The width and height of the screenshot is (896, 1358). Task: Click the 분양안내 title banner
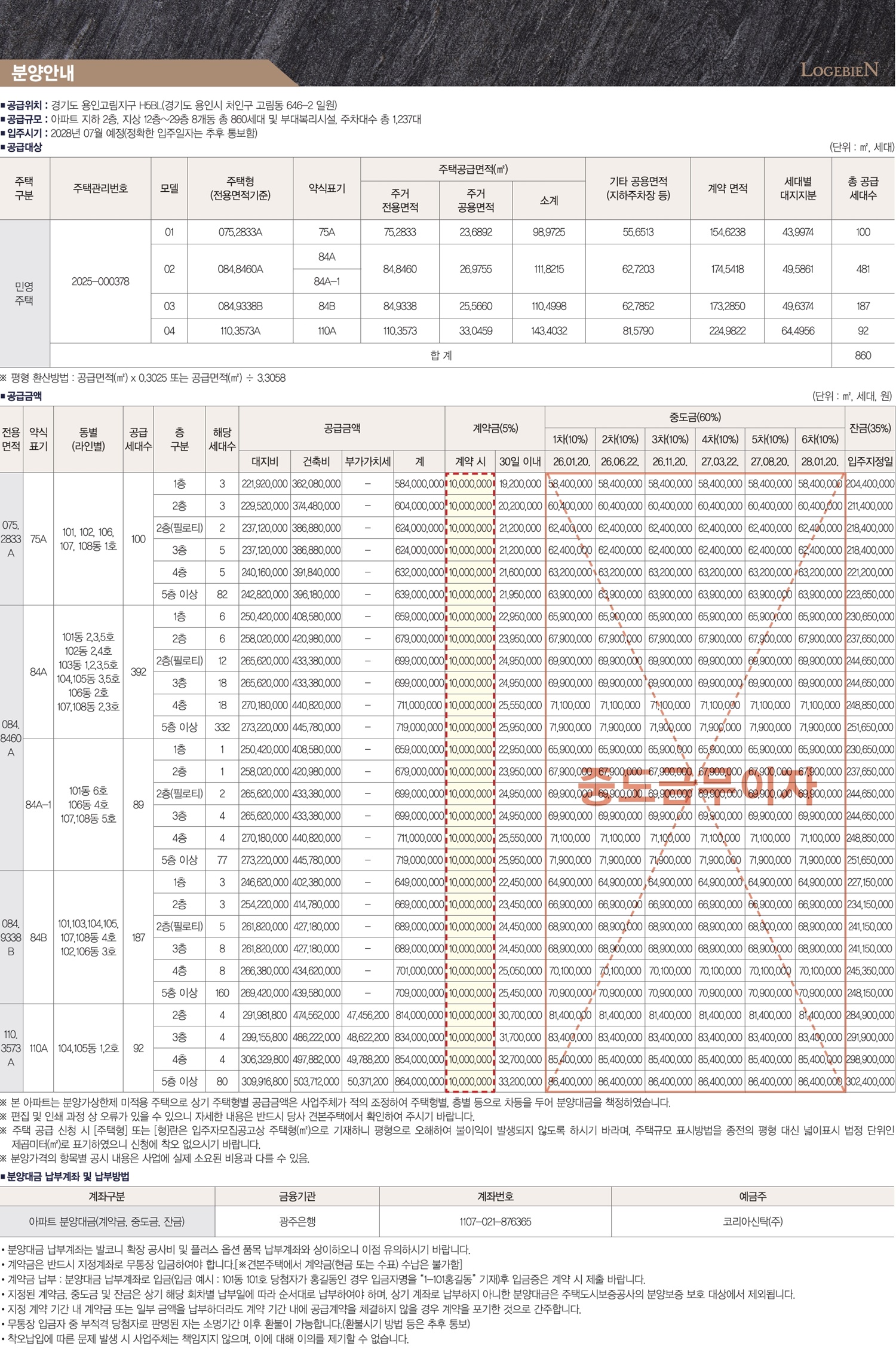43,73
